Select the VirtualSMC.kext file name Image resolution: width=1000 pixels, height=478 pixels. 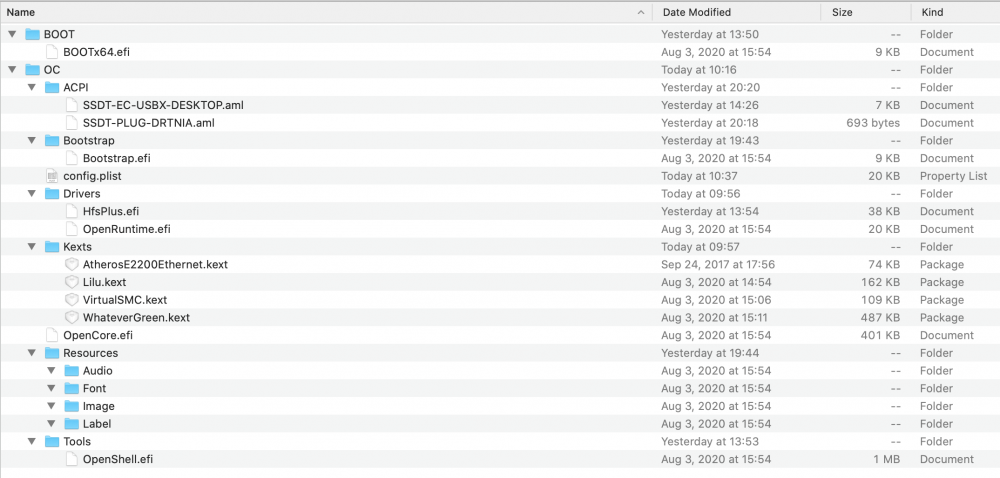125,300
